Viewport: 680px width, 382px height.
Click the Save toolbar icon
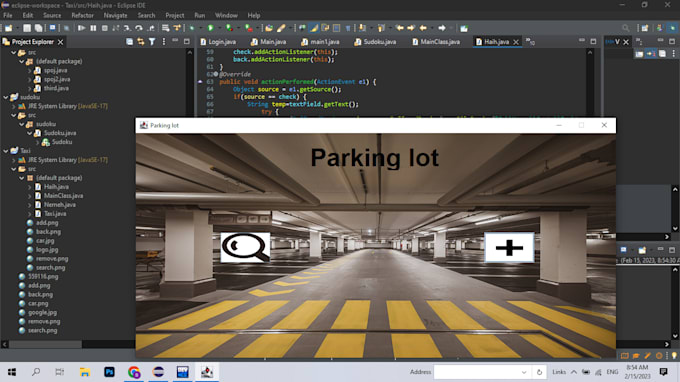[x=27, y=28]
